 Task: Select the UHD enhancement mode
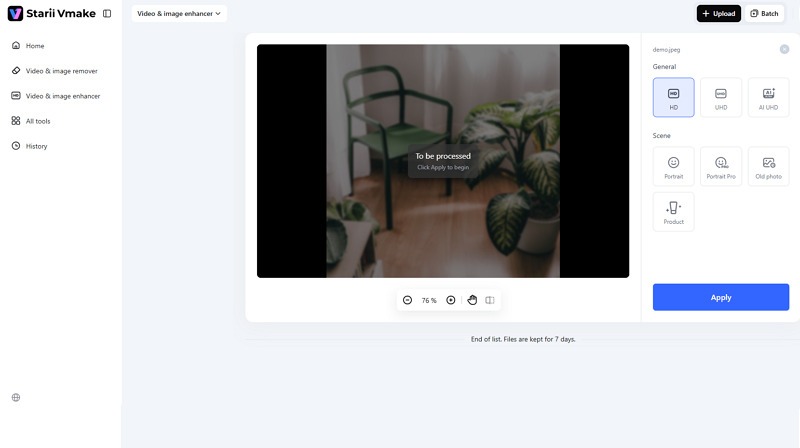click(x=721, y=97)
